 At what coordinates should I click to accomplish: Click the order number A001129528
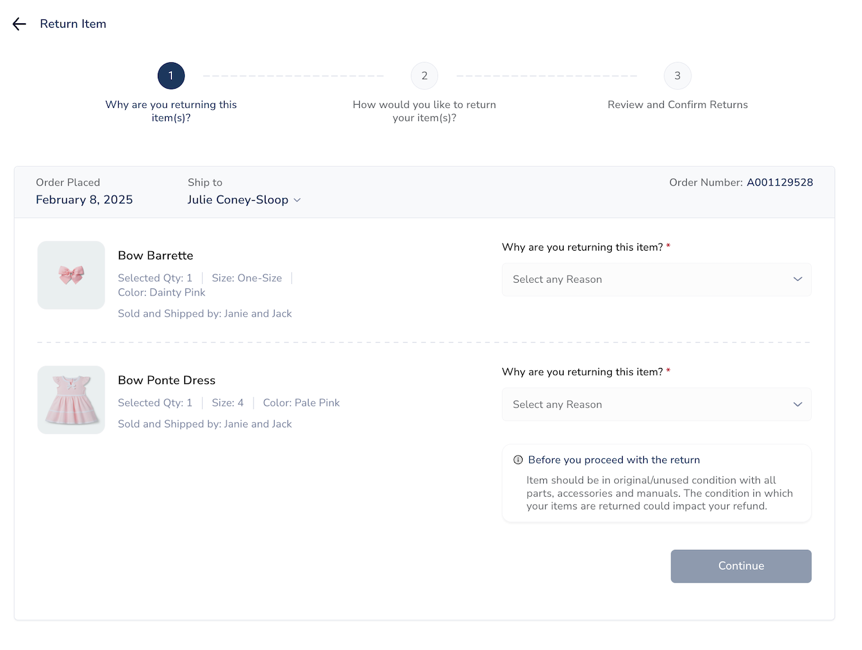tap(780, 183)
